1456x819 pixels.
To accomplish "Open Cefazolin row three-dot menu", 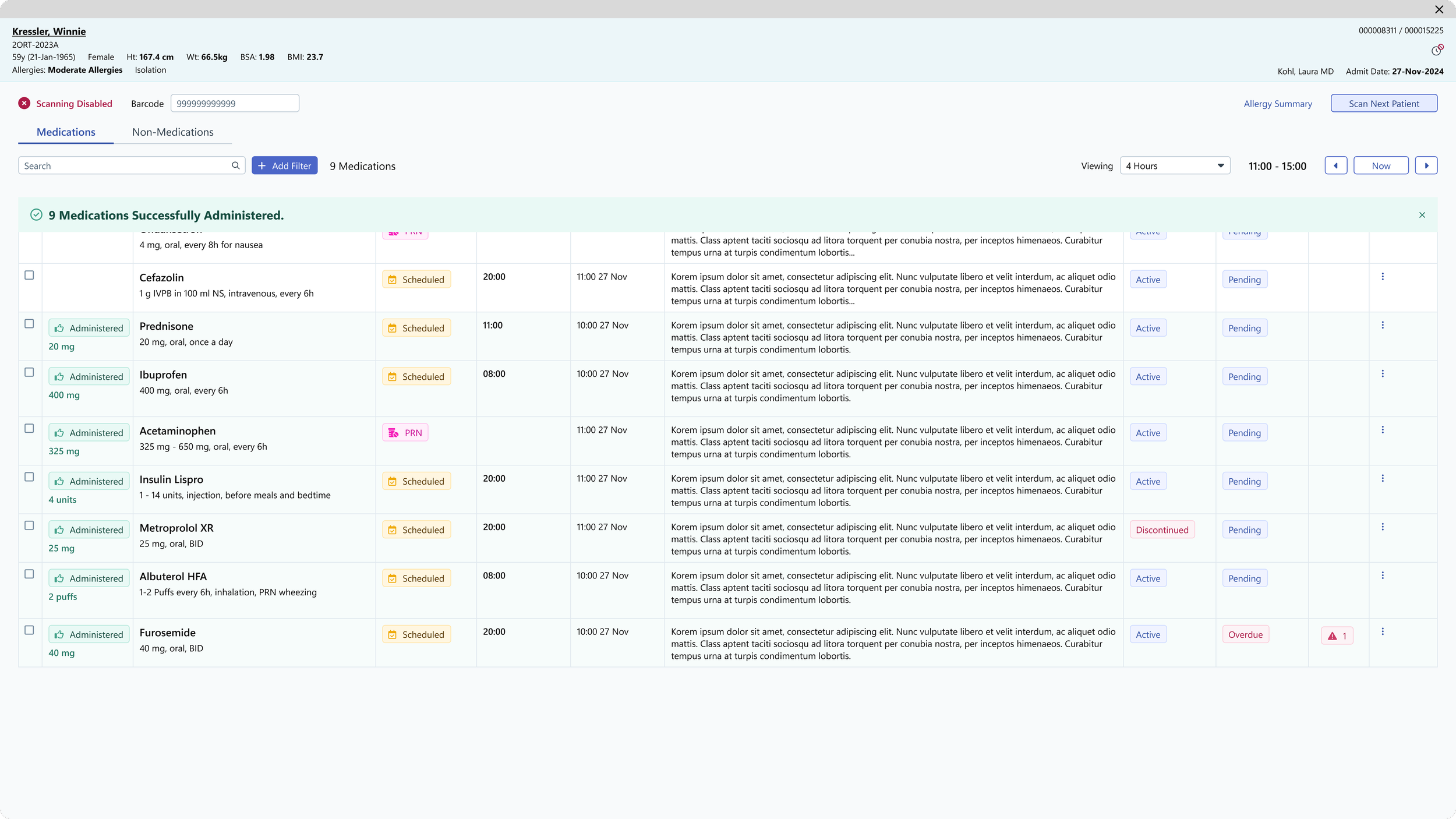I will point(1382,277).
